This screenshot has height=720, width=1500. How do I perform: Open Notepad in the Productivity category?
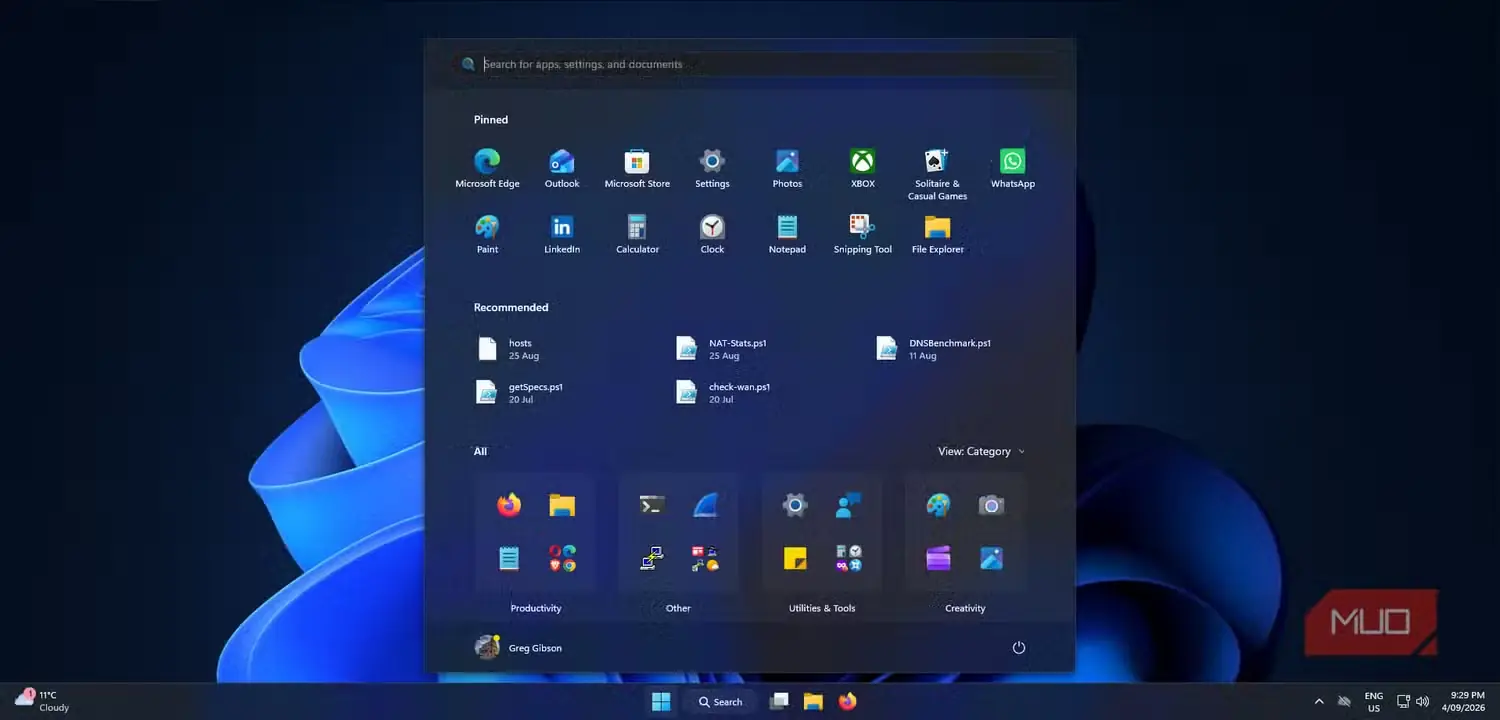[x=509, y=558]
